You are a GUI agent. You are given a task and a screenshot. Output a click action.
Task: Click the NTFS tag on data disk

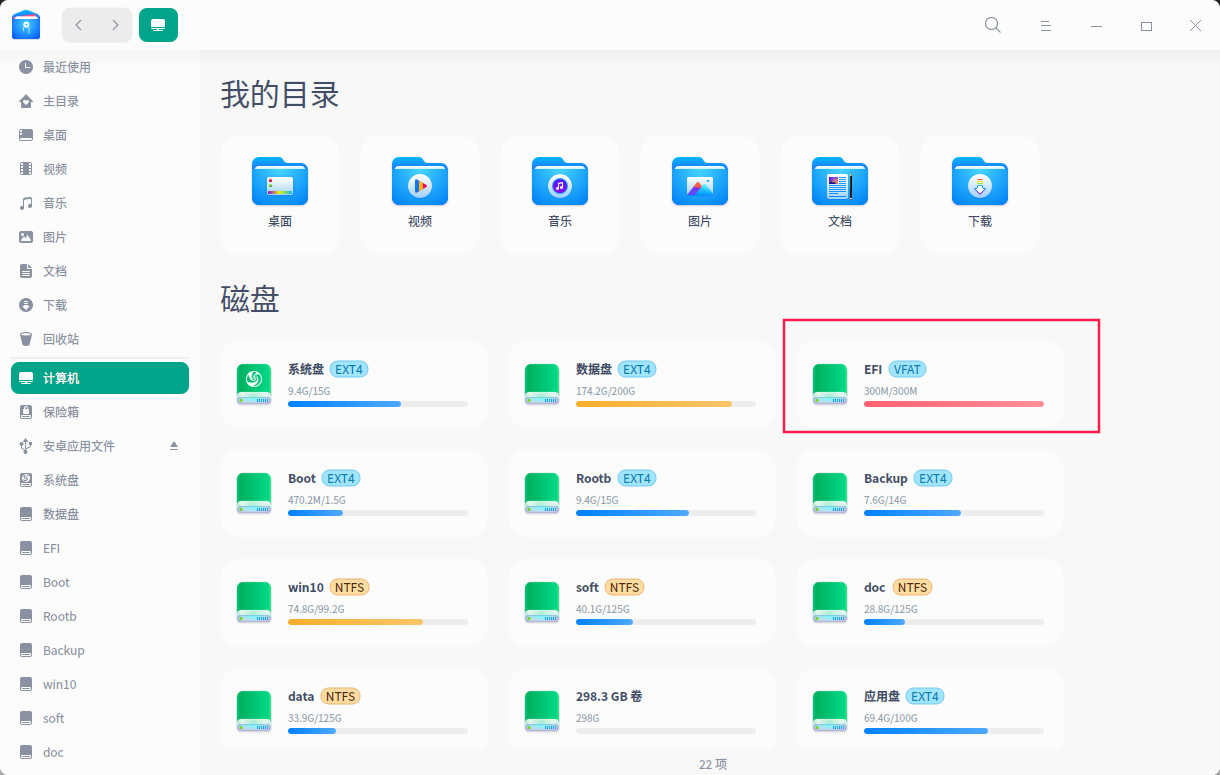point(341,696)
